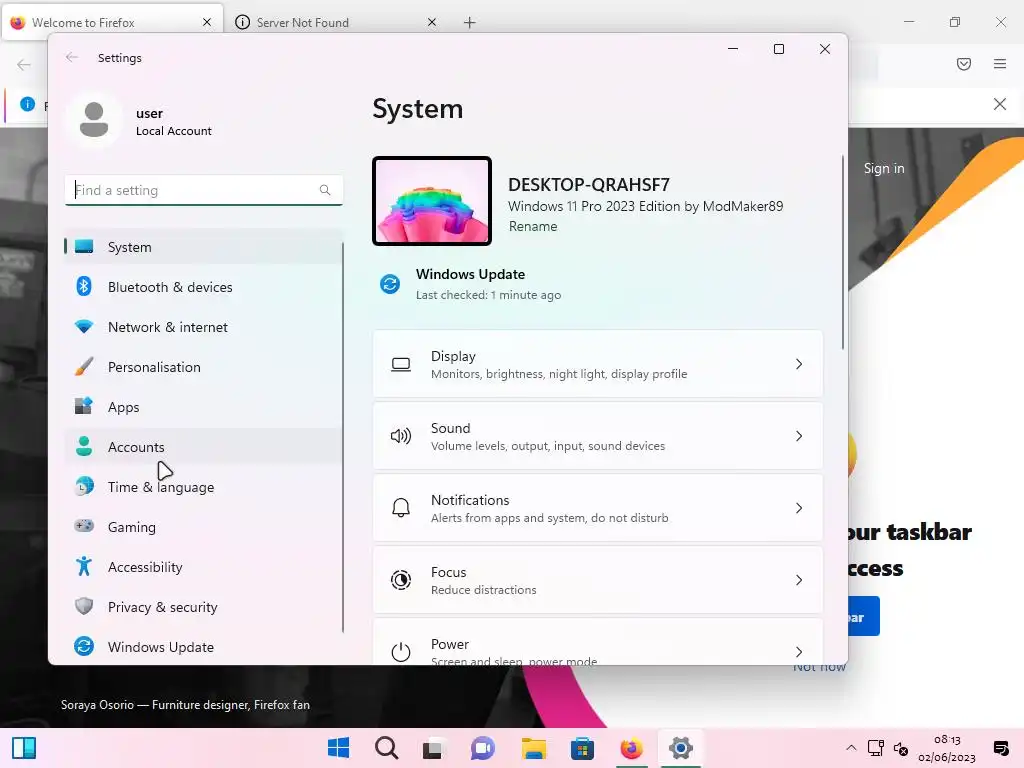
Task: Click the Gaming controller icon
Action: (84, 526)
